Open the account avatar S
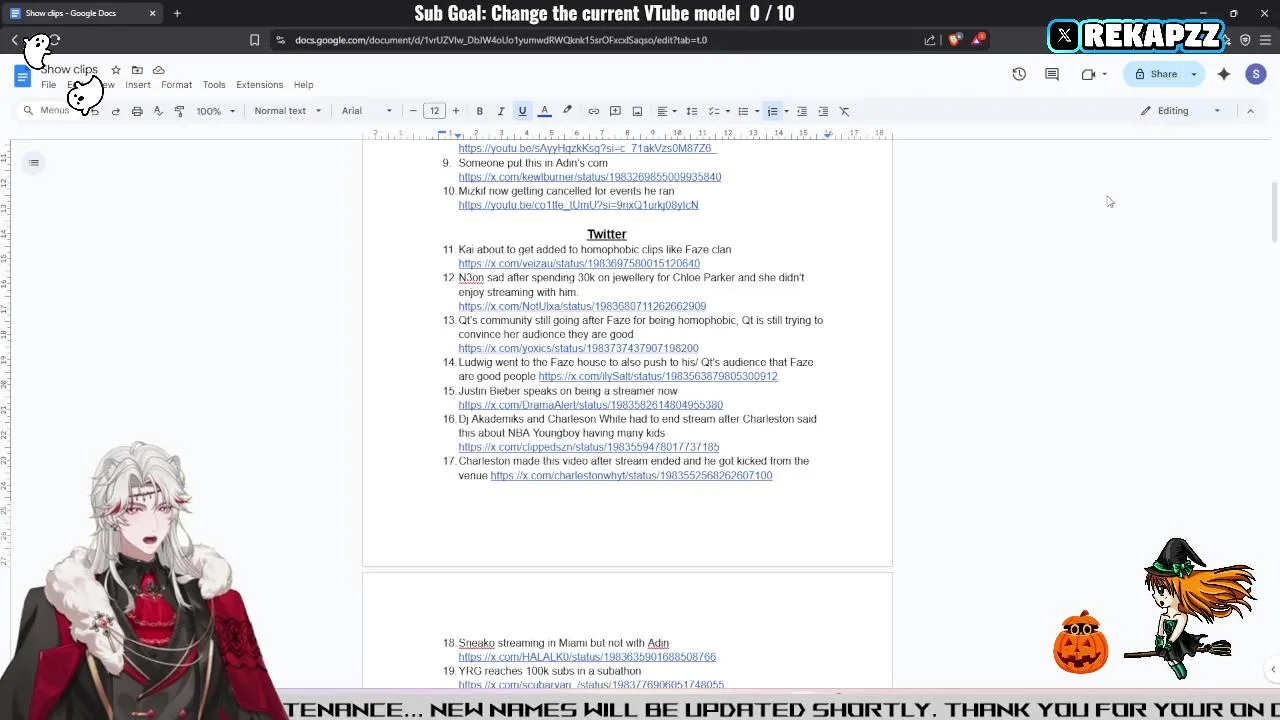The image size is (1280, 720). click(1256, 74)
